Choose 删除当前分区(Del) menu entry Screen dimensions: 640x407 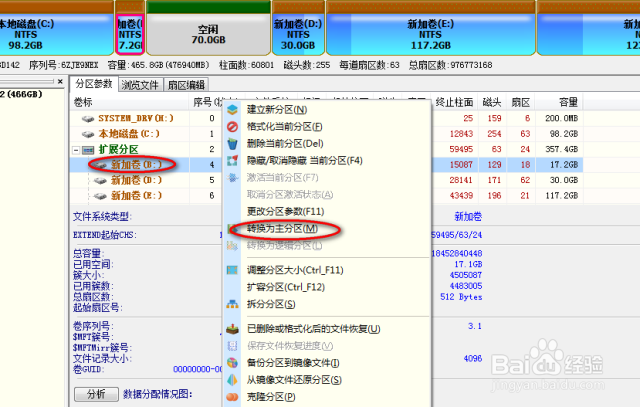285,144
